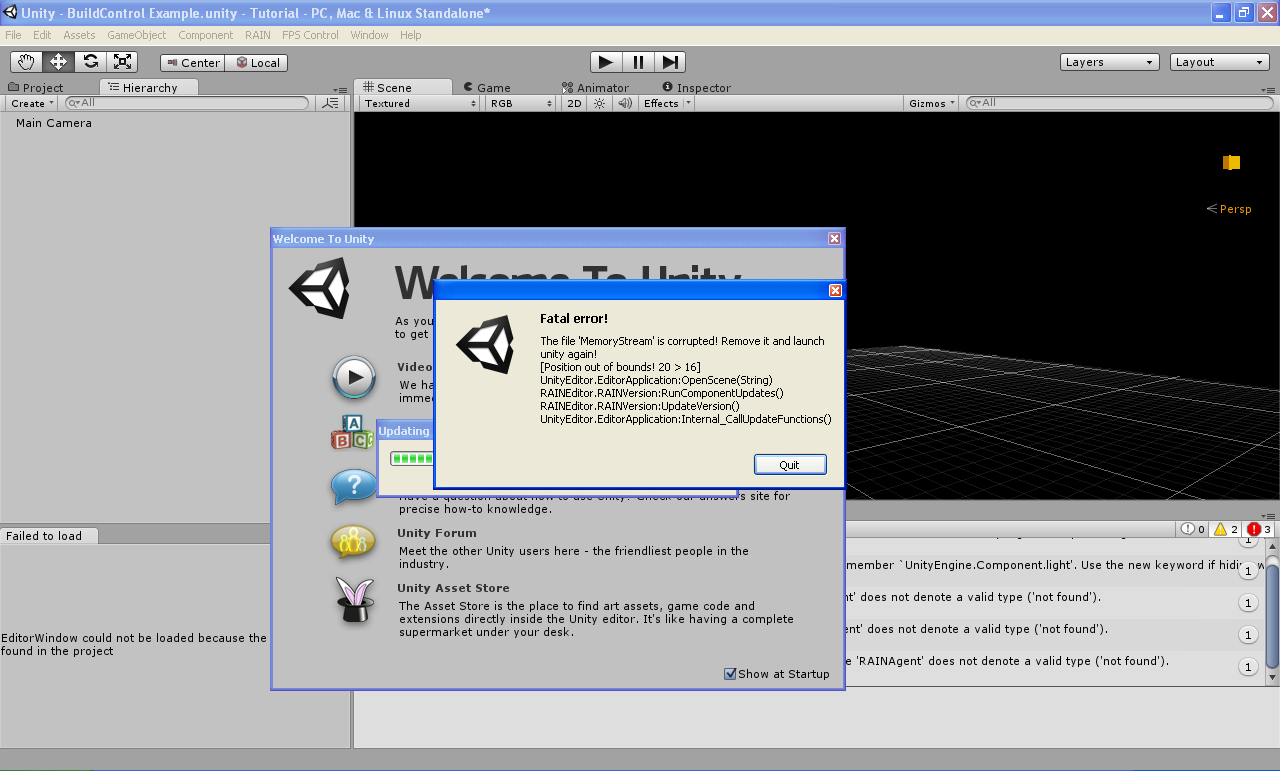This screenshot has width=1280, height=771.
Task: Close the Fatal error dialog
Action: (x=835, y=291)
